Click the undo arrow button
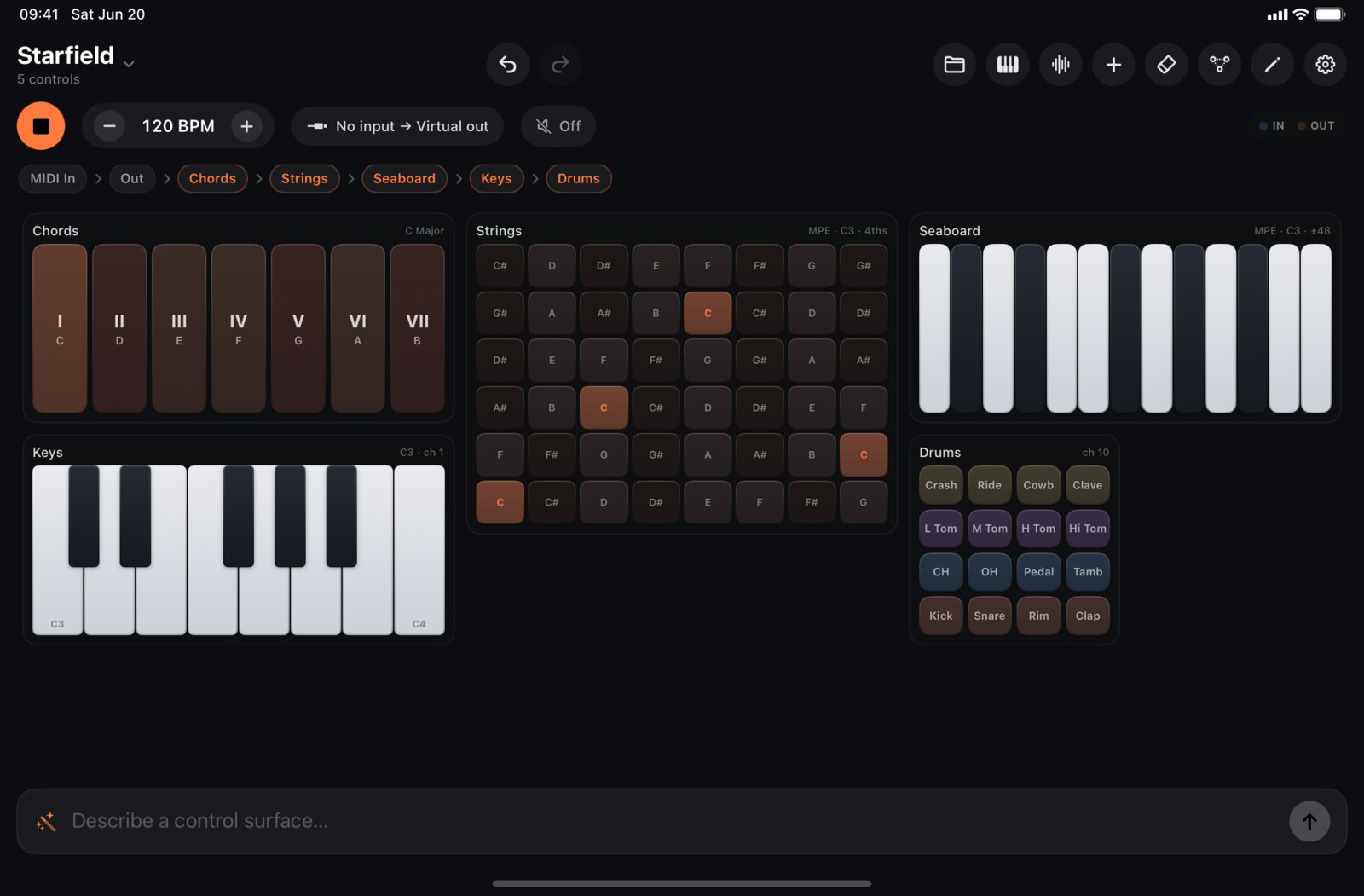This screenshot has width=1364, height=896. point(508,64)
